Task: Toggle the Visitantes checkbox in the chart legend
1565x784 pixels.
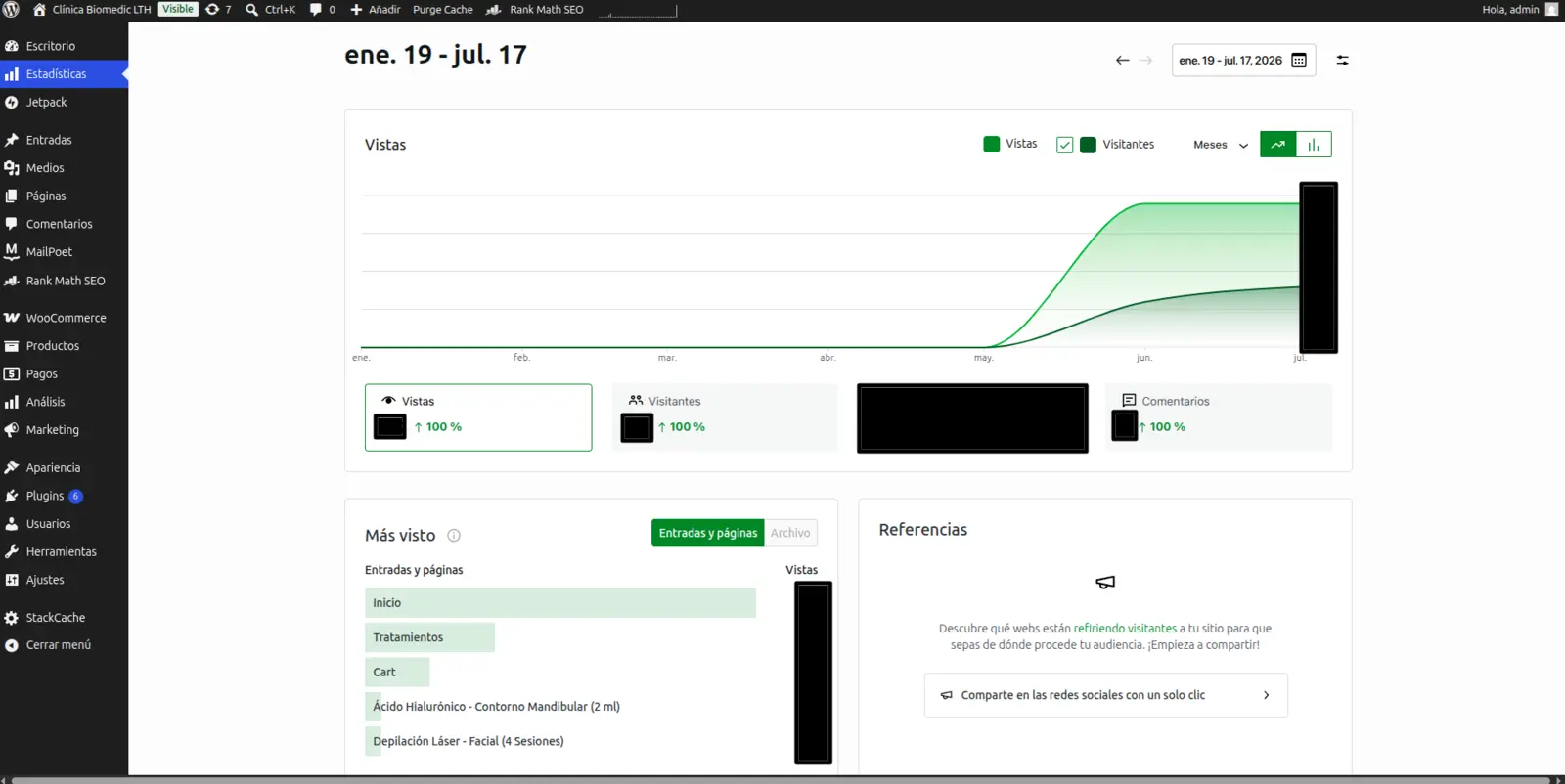Action: [1065, 145]
